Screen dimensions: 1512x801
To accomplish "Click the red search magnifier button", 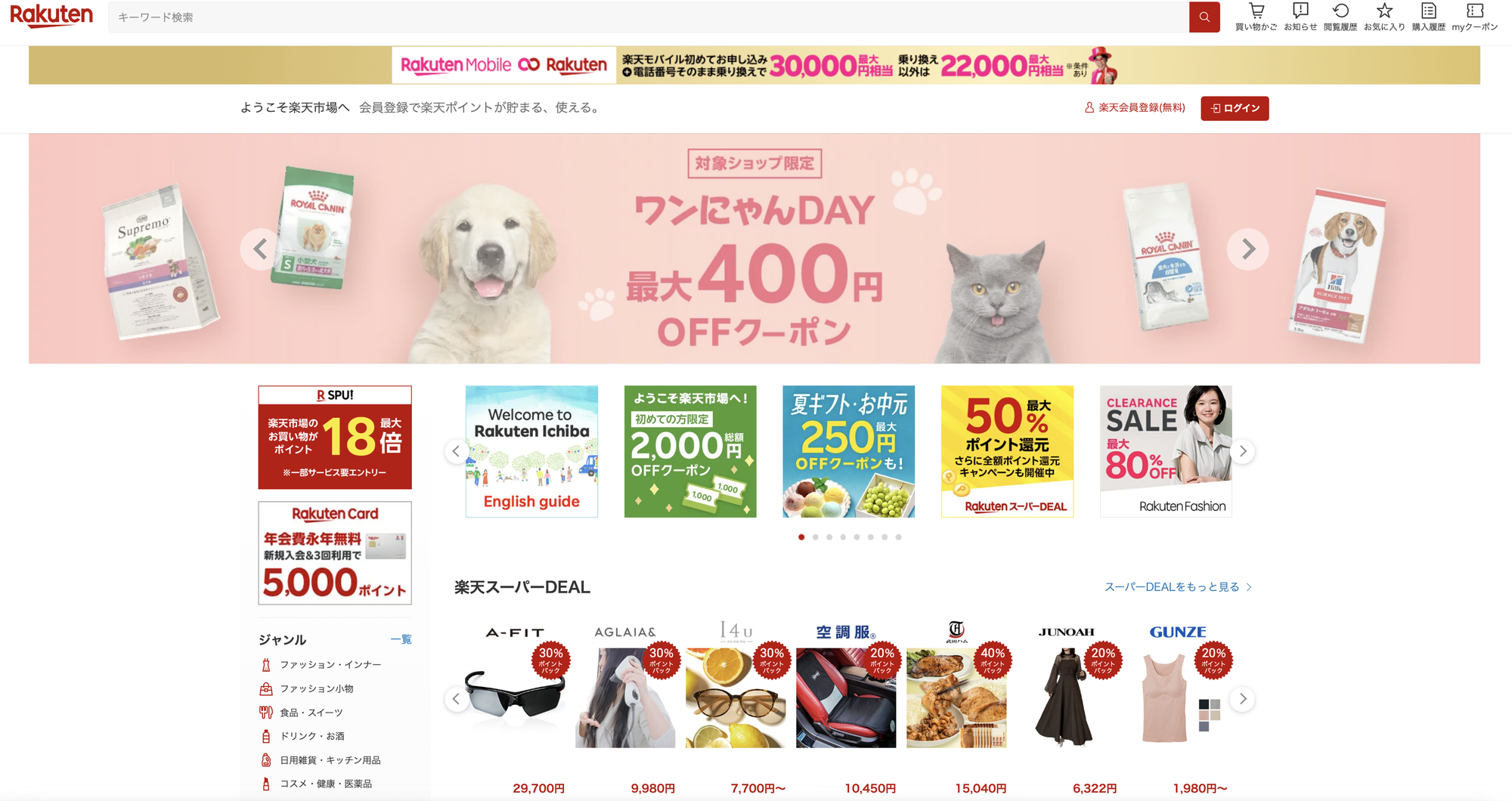I will (x=1204, y=17).
